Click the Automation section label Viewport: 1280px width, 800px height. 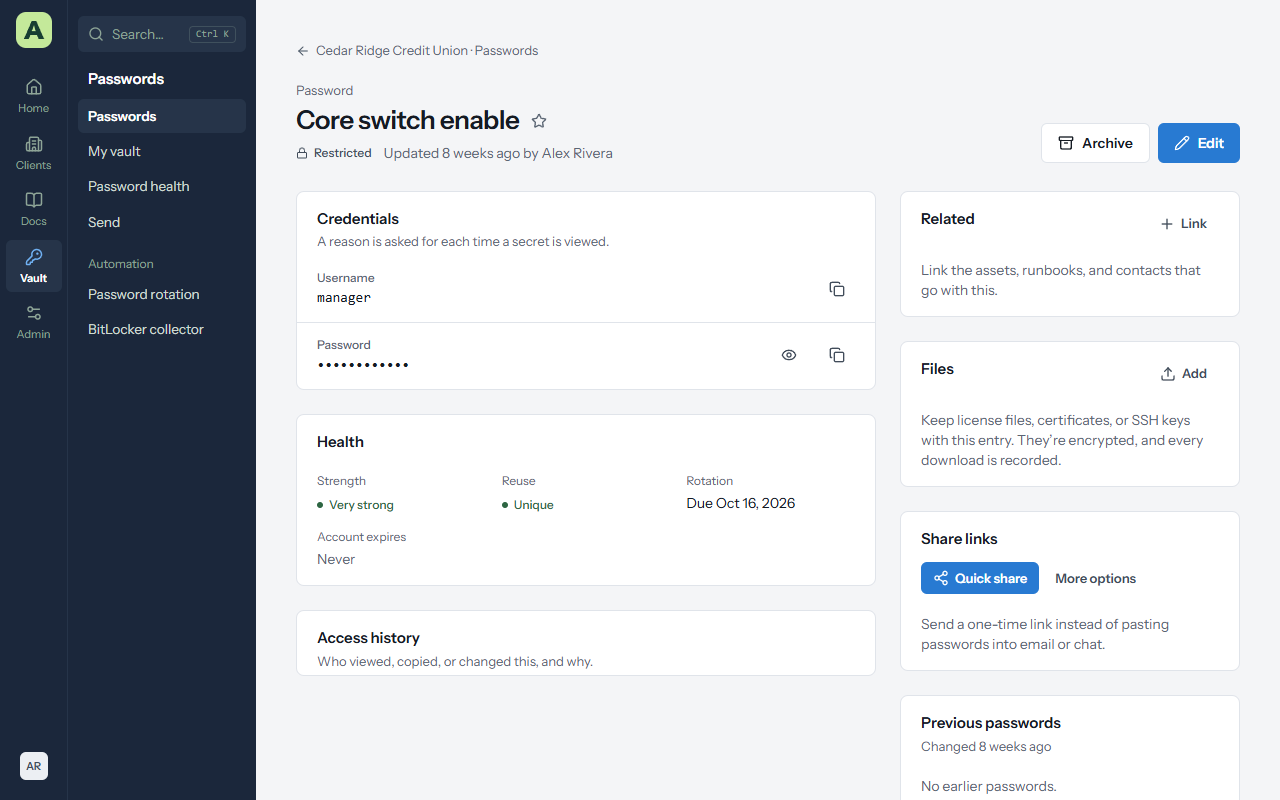(x=121, y=264)
